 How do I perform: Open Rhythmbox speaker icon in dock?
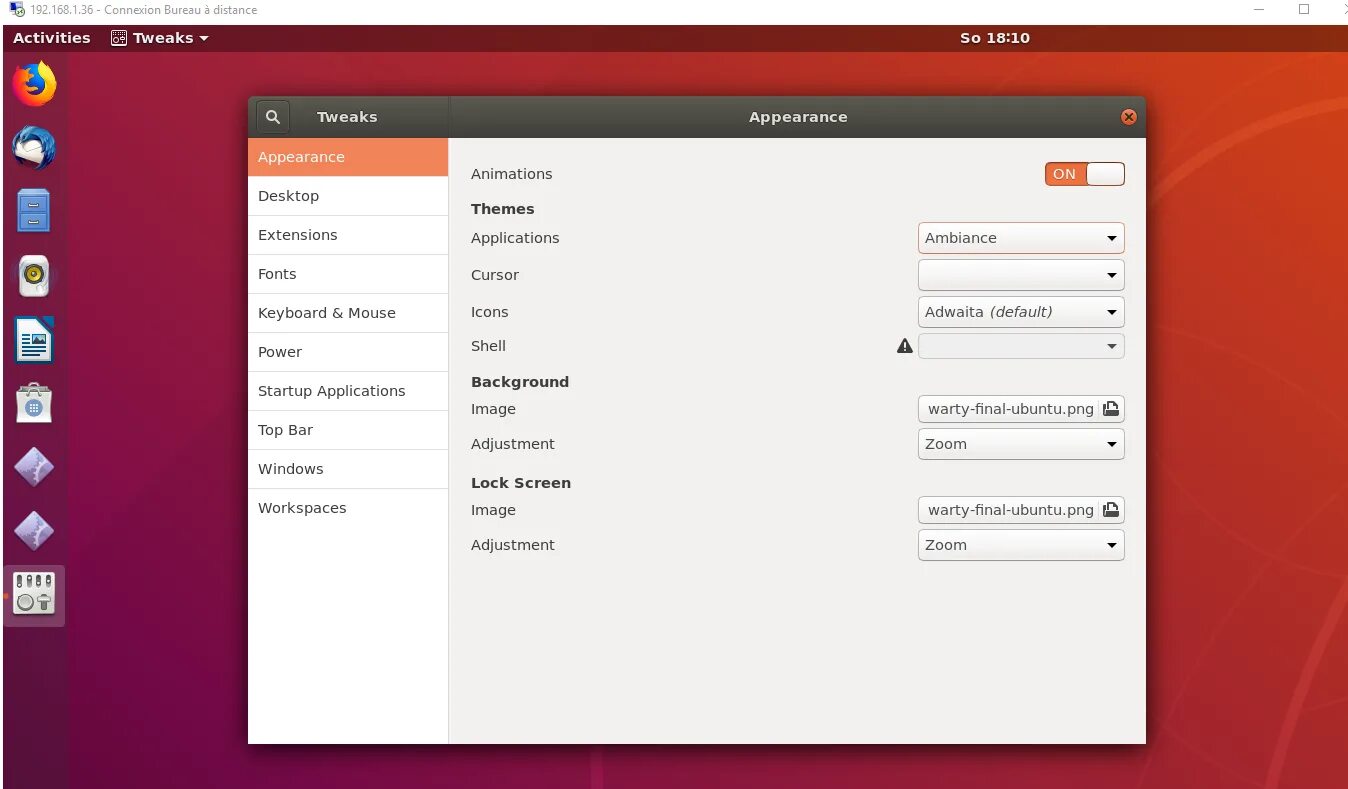(34, 276)
